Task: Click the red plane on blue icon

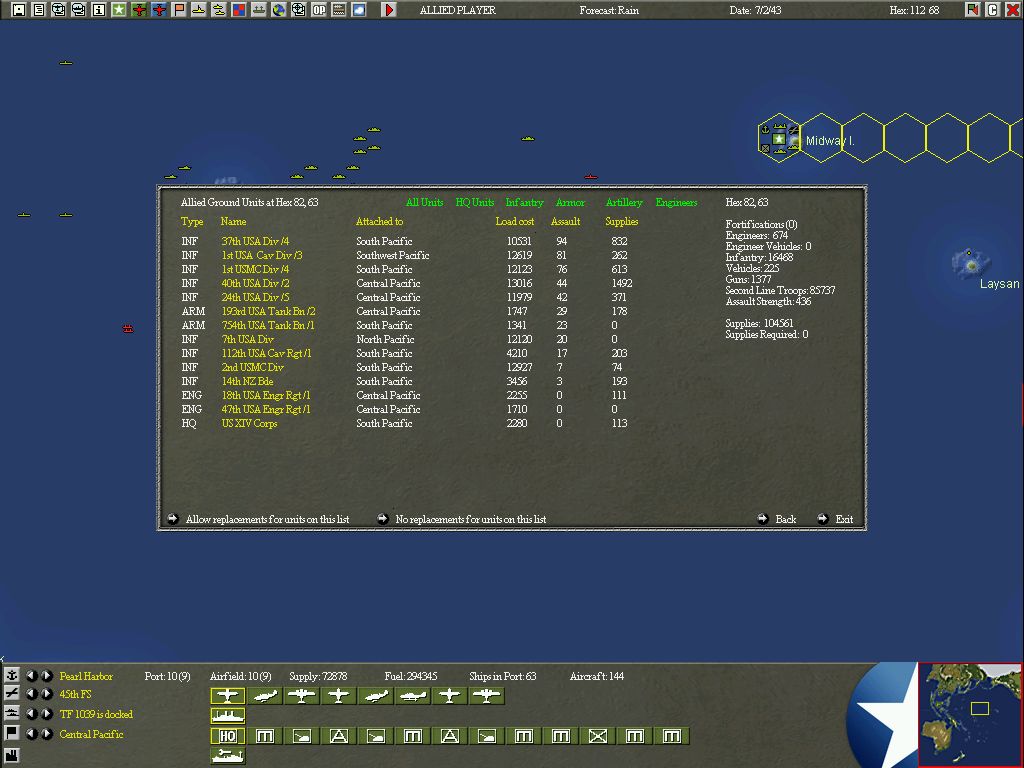Action: tap(159, 10)
